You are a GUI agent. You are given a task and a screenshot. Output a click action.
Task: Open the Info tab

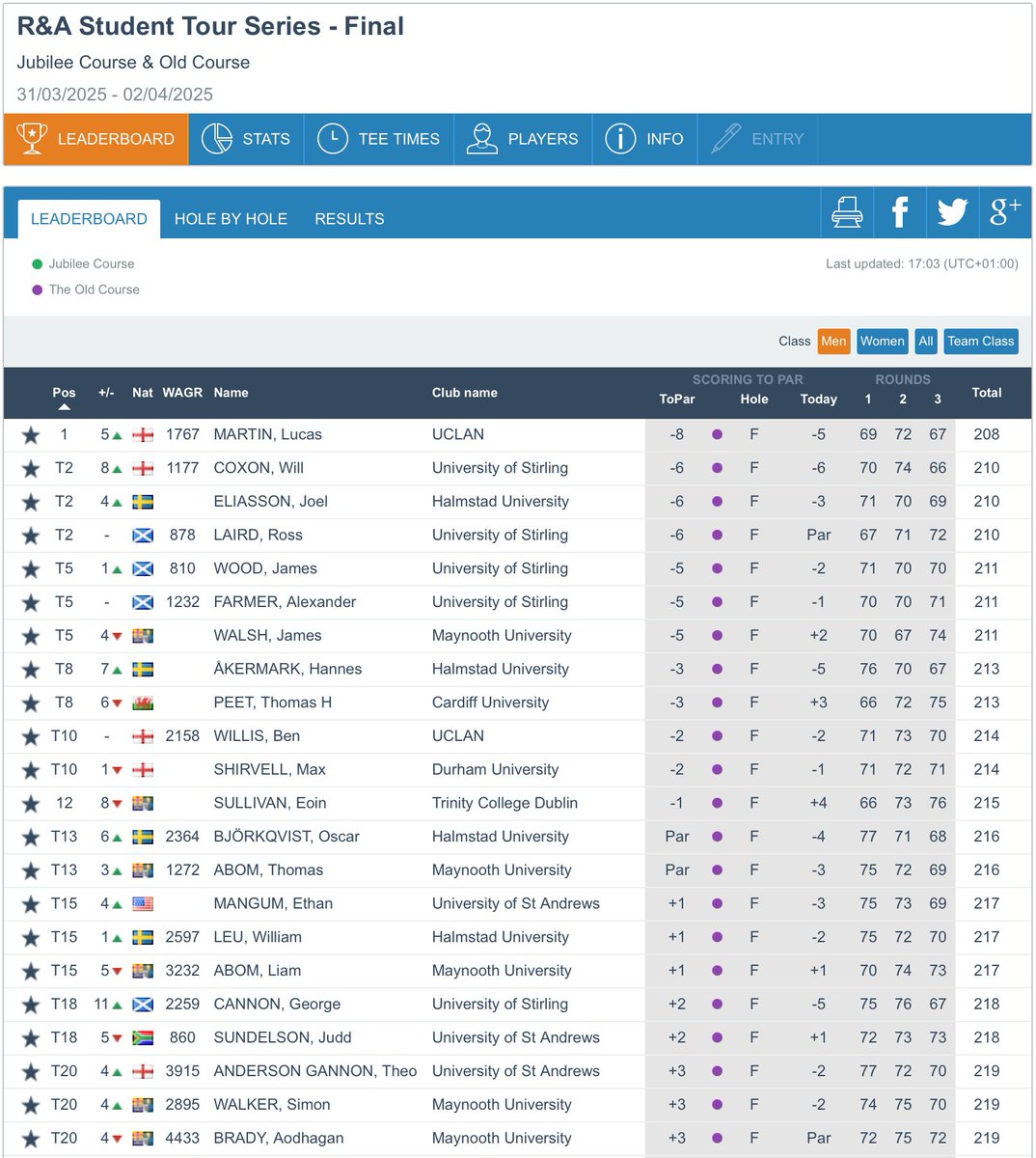pos(644,139)
